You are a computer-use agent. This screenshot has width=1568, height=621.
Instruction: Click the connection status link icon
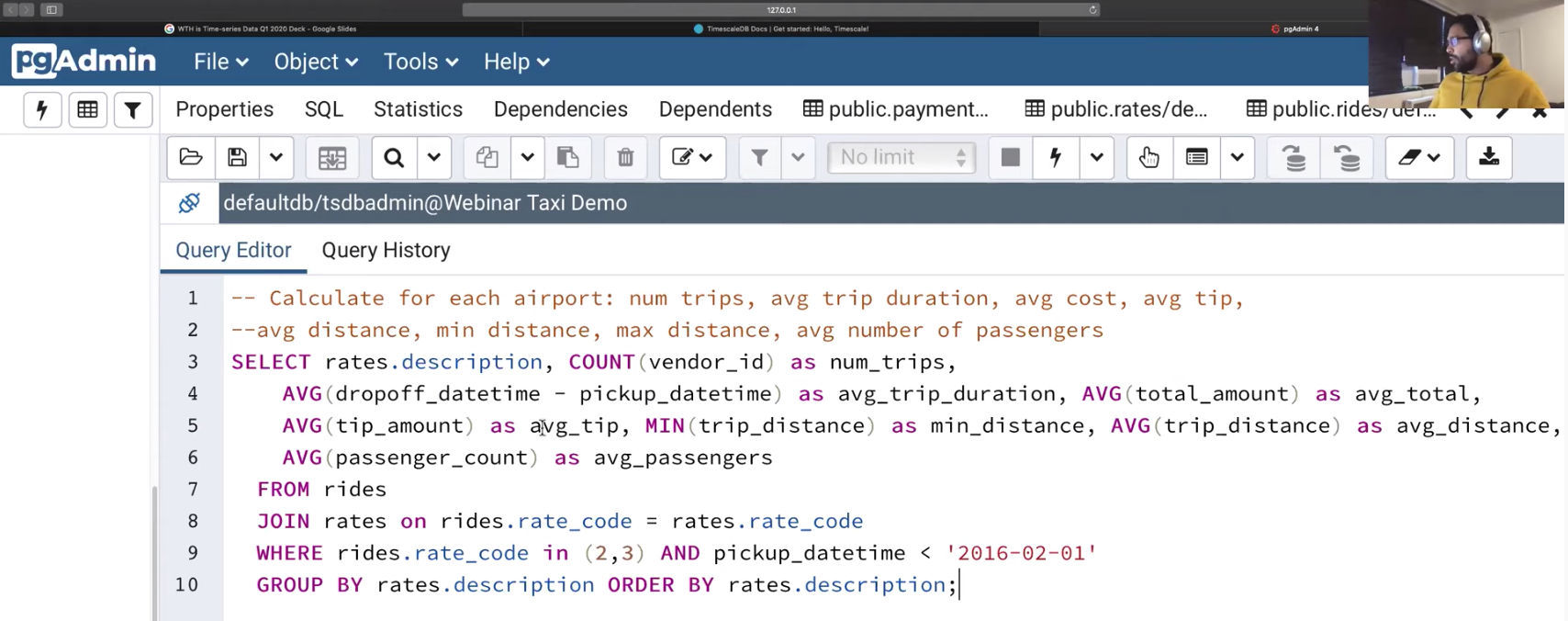coord(189,203)
